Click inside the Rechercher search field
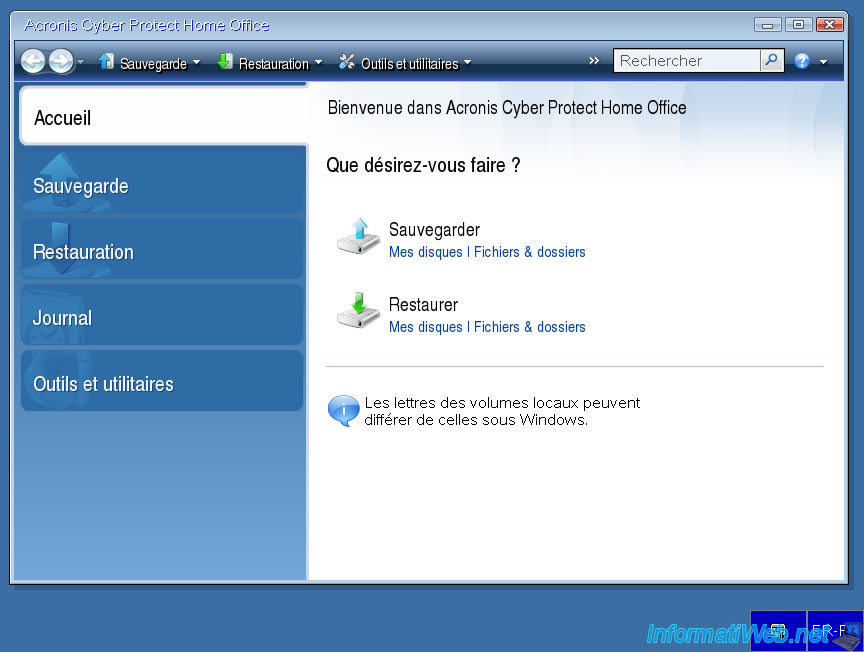The height and width of the screenshot is (652, 864). (x=686, y=61)
